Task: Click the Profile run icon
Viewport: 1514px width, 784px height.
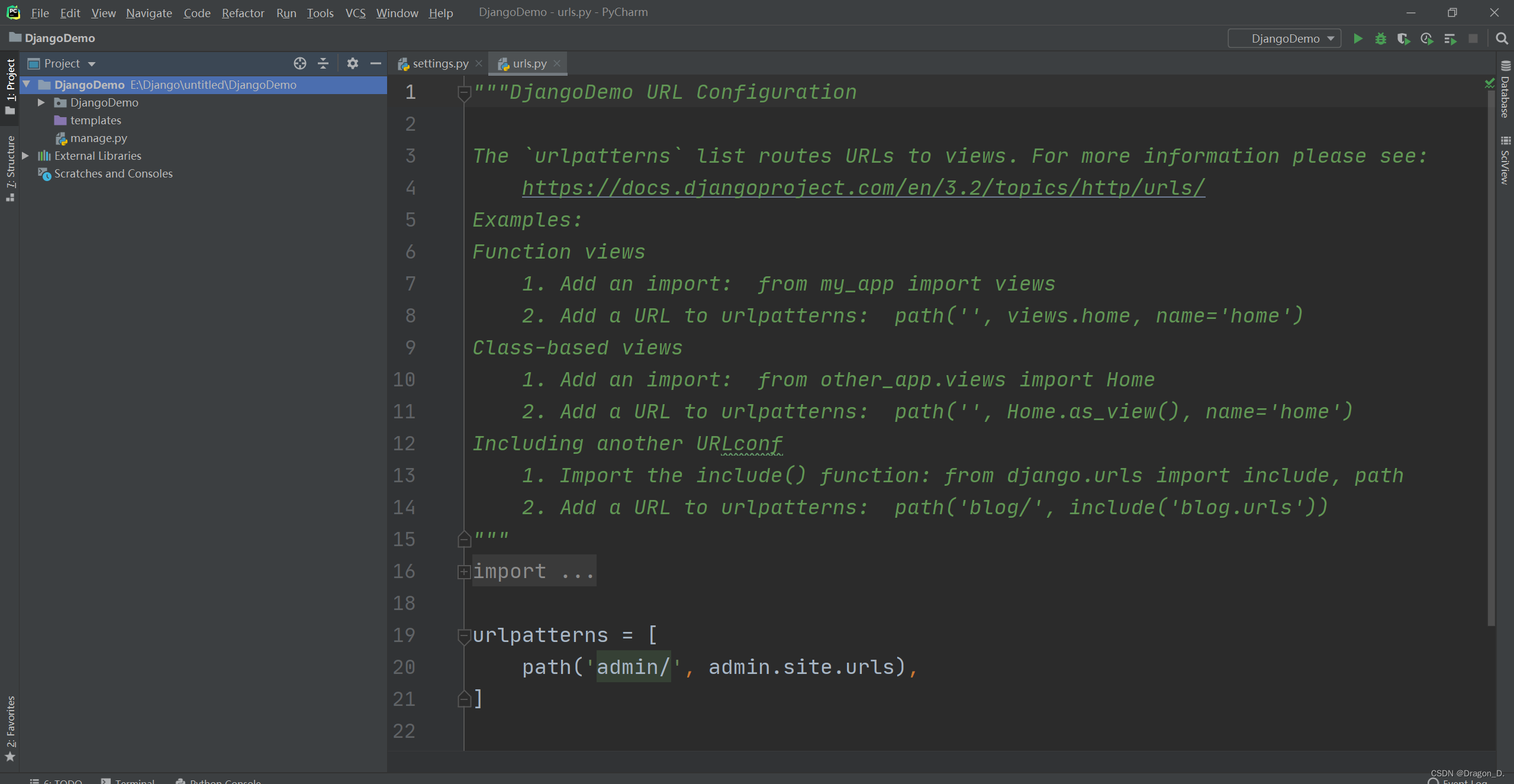Action: 1426,38
